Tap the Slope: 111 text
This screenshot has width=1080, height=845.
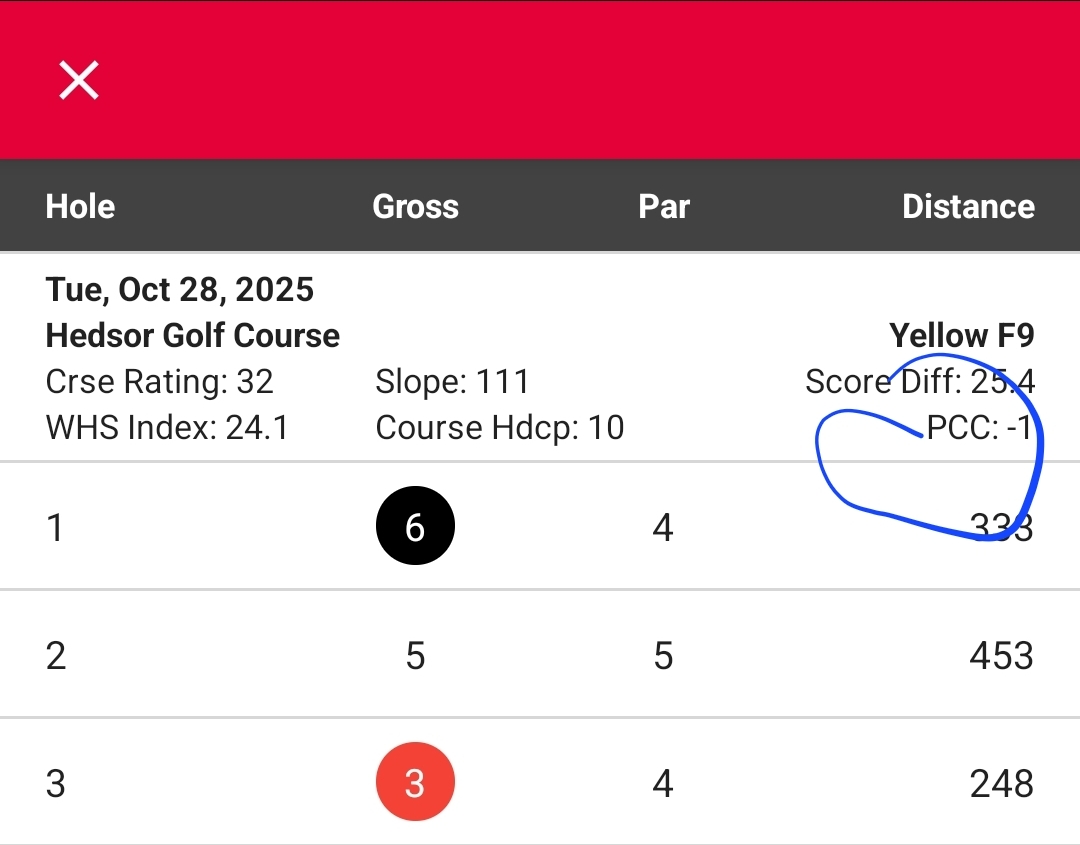point(453,382)
